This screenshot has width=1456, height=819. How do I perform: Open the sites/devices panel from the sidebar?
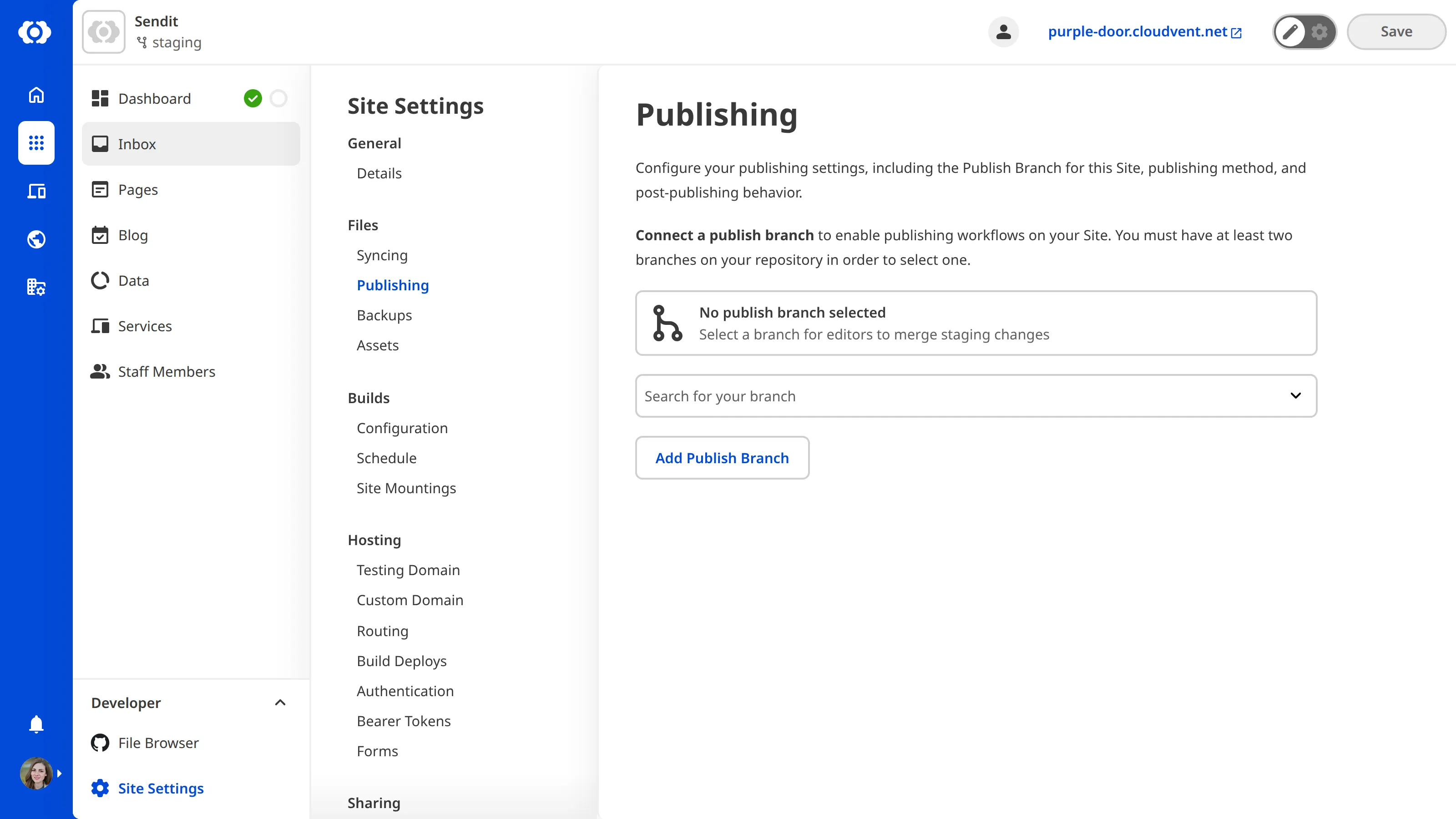tap(35, 191)
